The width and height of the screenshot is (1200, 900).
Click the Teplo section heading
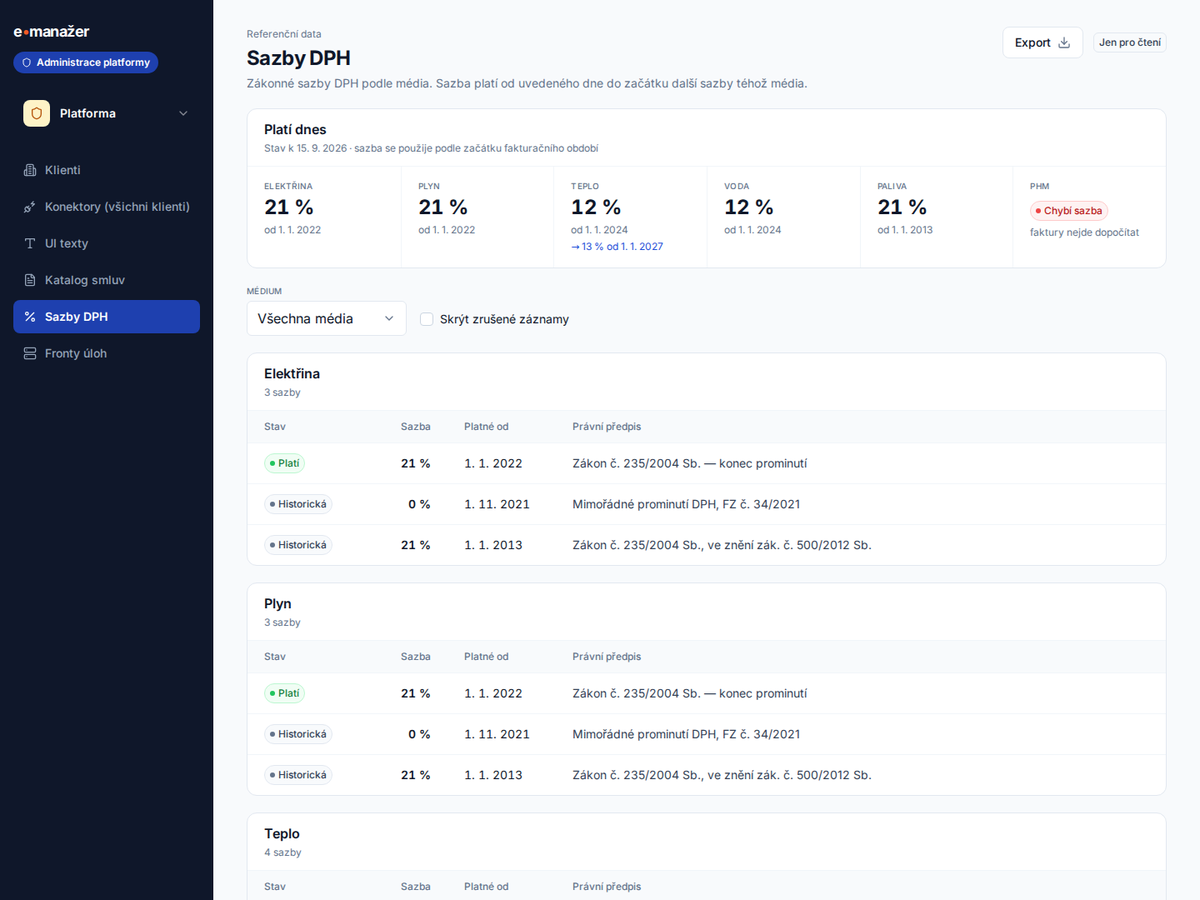point(282,834)
